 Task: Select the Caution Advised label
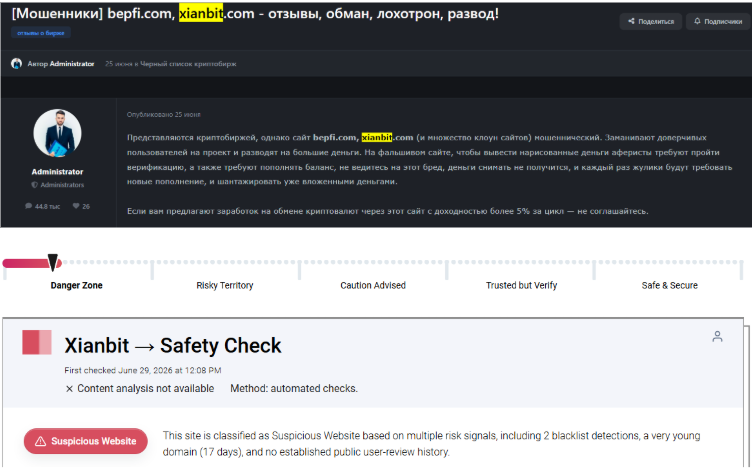point(373,285)
